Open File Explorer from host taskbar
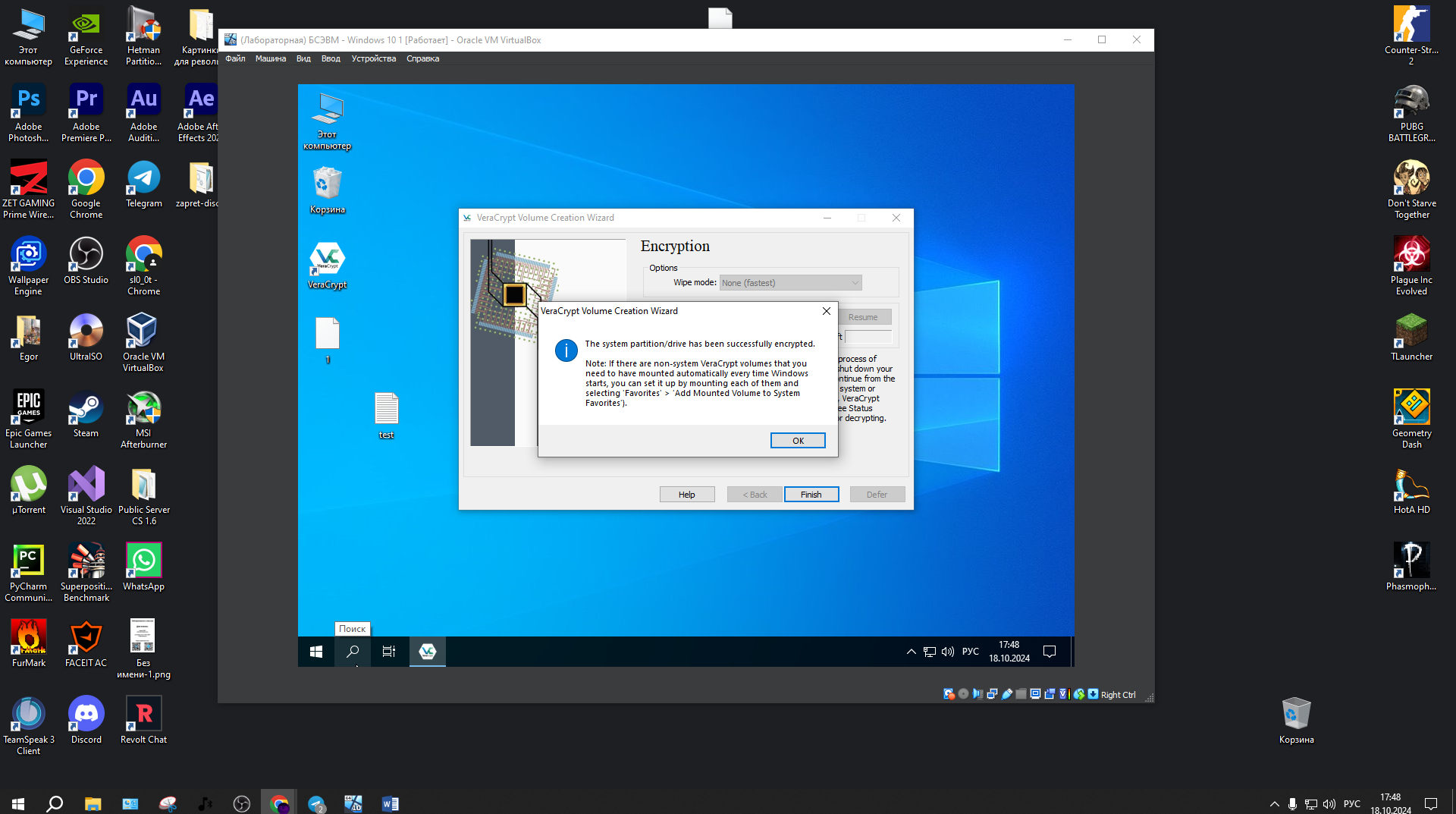 tap(93, 804)
